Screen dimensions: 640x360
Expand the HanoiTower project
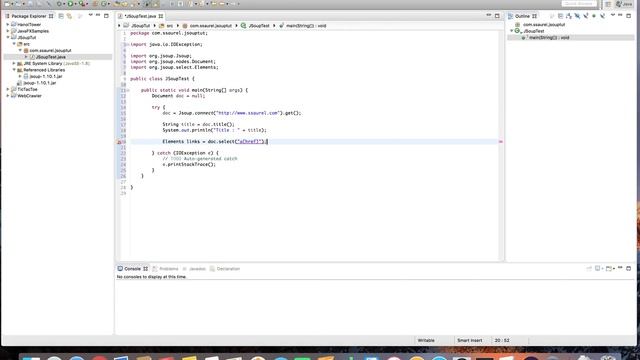[8, 24]
